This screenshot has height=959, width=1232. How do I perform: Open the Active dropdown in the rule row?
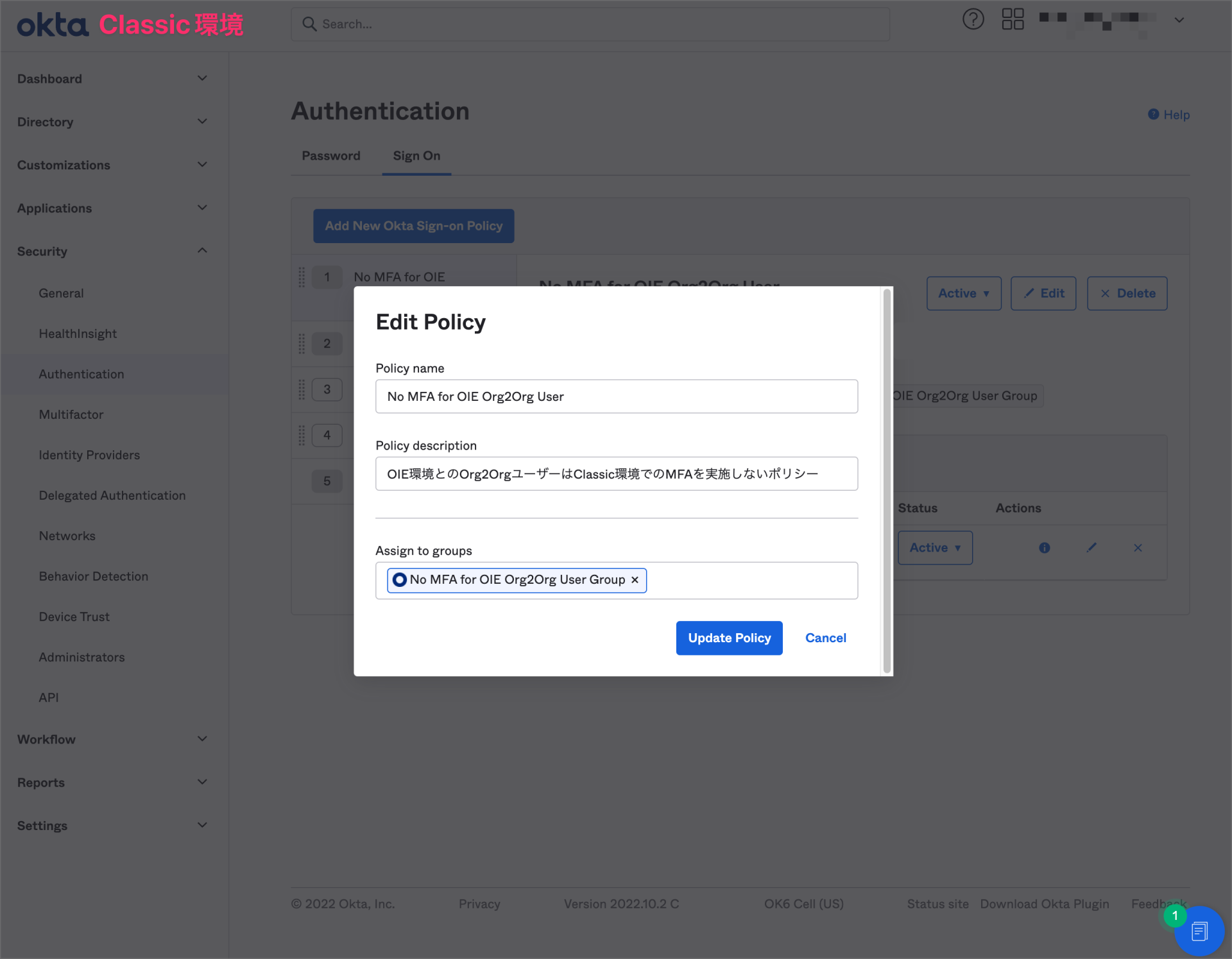[934, 547]
